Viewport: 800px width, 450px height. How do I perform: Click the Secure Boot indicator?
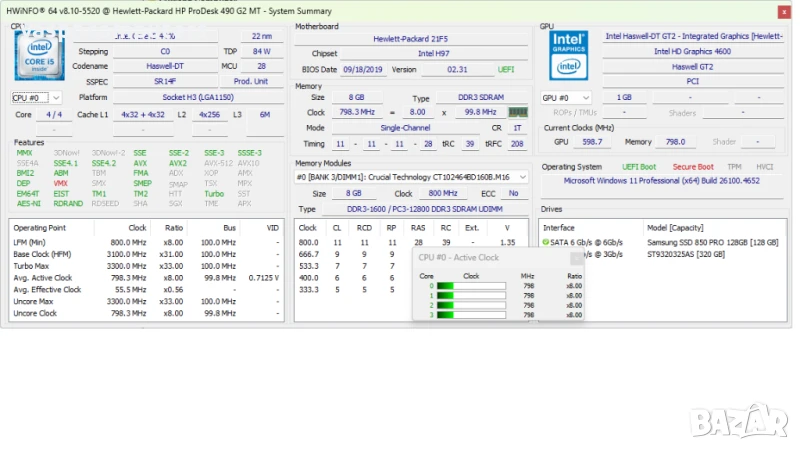(693, 167)
